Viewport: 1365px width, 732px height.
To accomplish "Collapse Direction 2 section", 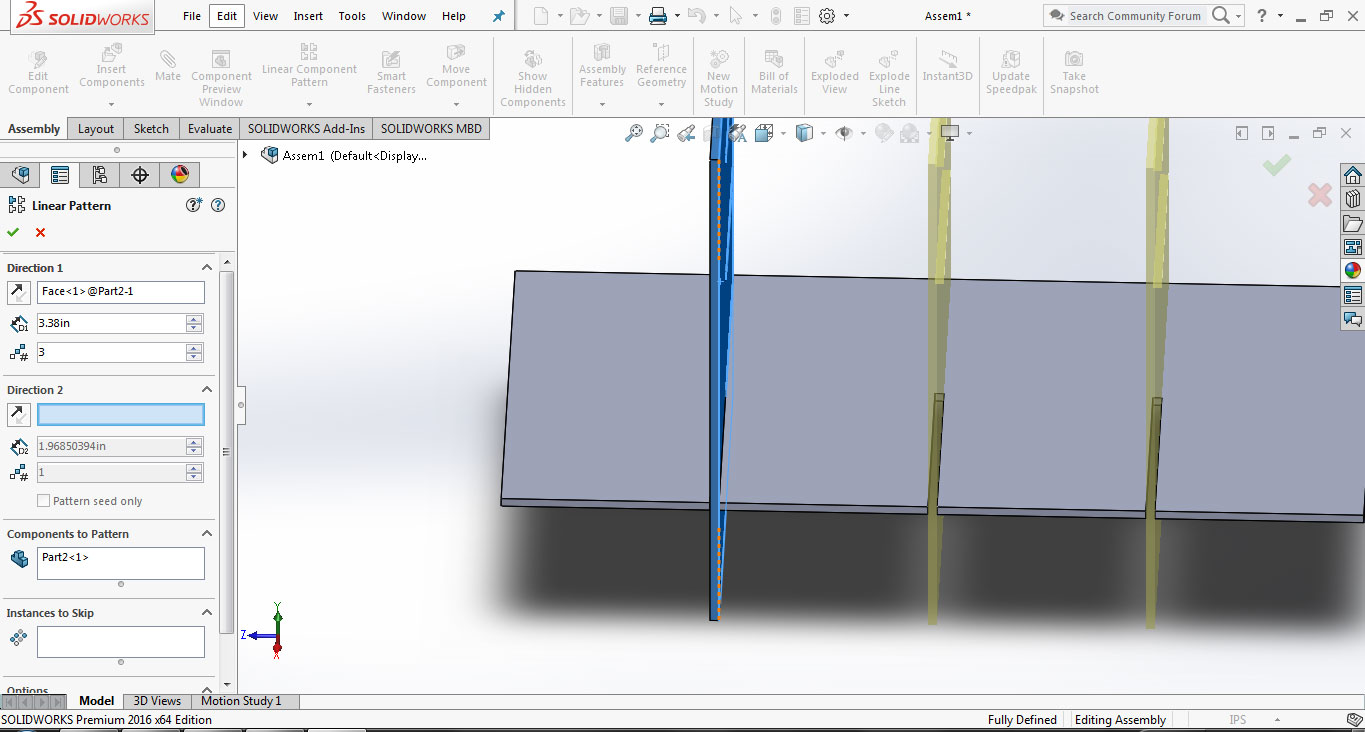I will coord(207,390).
